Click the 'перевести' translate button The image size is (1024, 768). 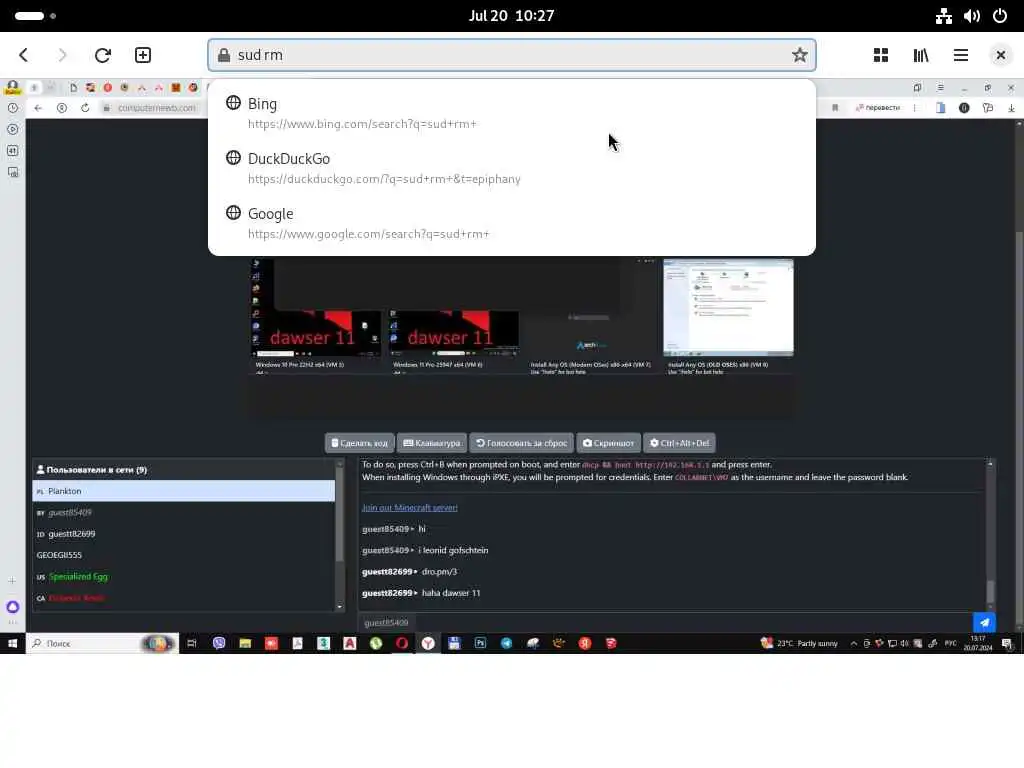878,108
